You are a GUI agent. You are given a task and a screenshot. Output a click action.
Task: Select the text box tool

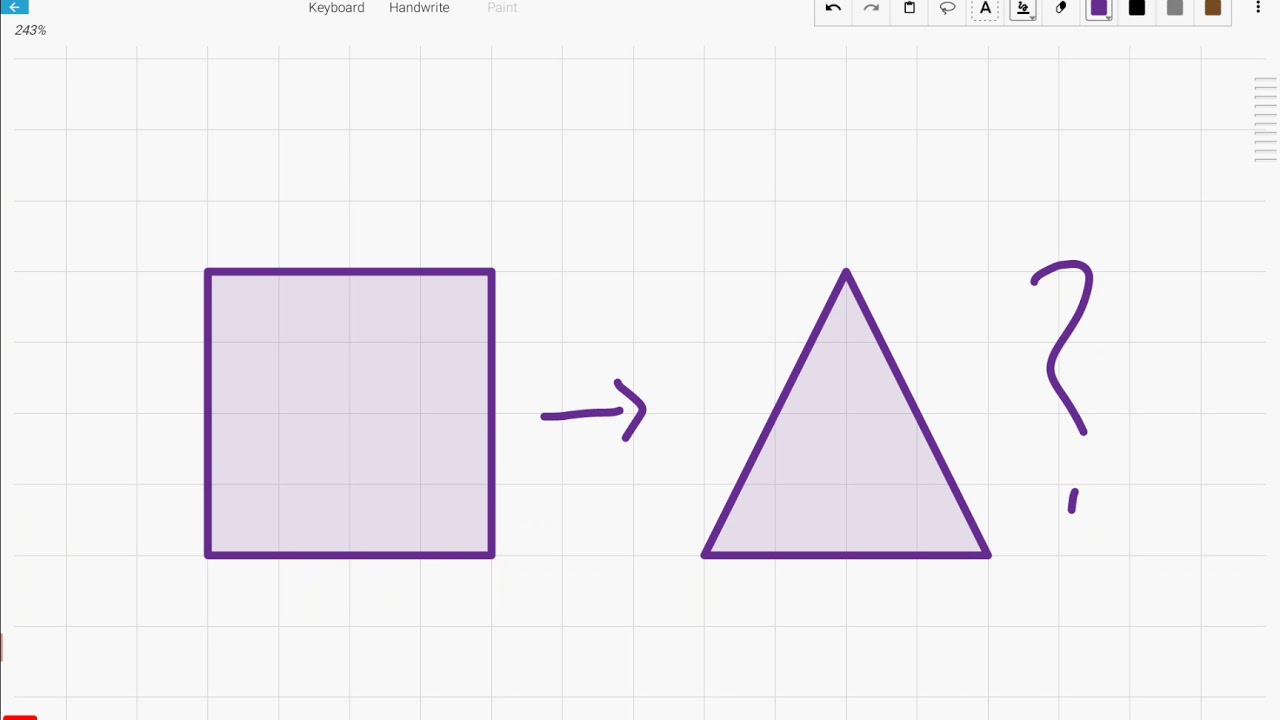tap(985, 9)
